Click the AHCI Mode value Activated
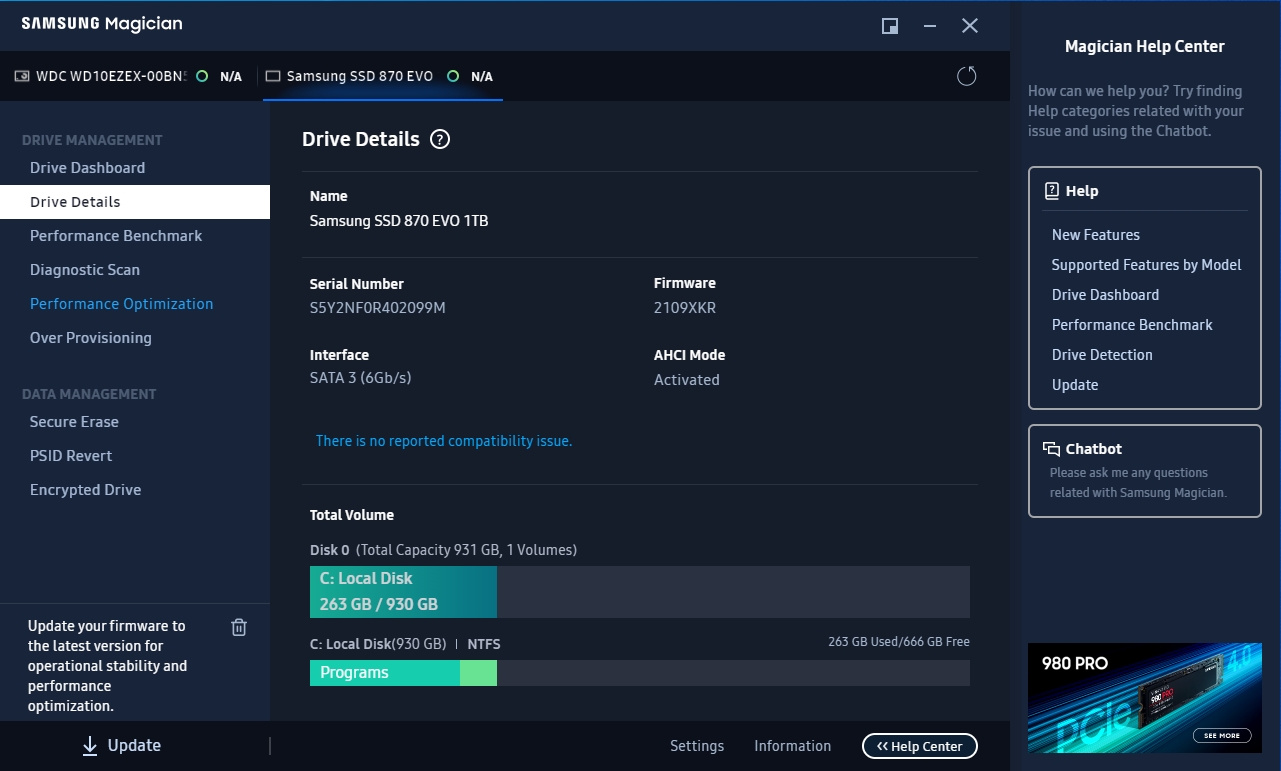Image resolution: width=1281 pixels, height=771 pixels. click(687, 380)
